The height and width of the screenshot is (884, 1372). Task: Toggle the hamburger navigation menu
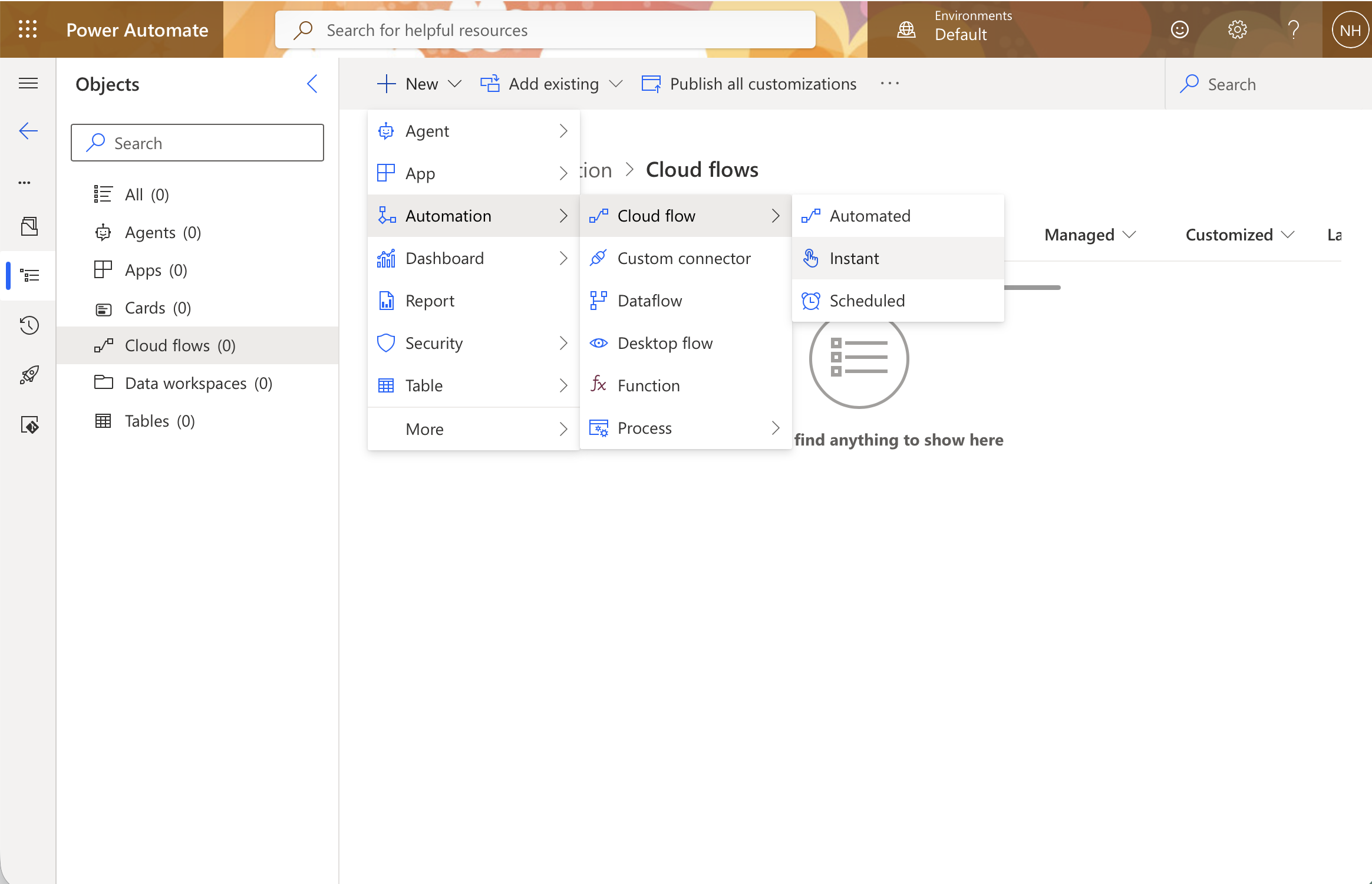(x=28, y=84)
